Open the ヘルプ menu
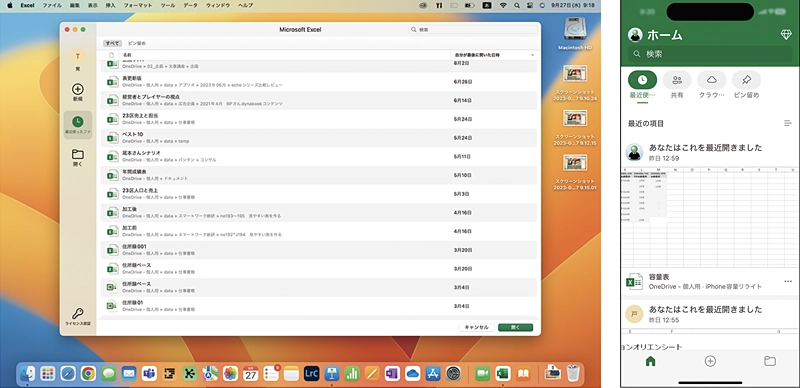The height and width of the screenshot is (388, 800). point(245,5)
